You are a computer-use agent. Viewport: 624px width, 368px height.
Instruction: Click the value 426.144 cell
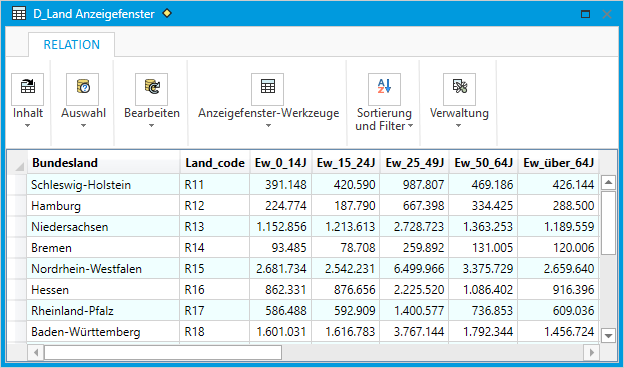tap(558, 185)
